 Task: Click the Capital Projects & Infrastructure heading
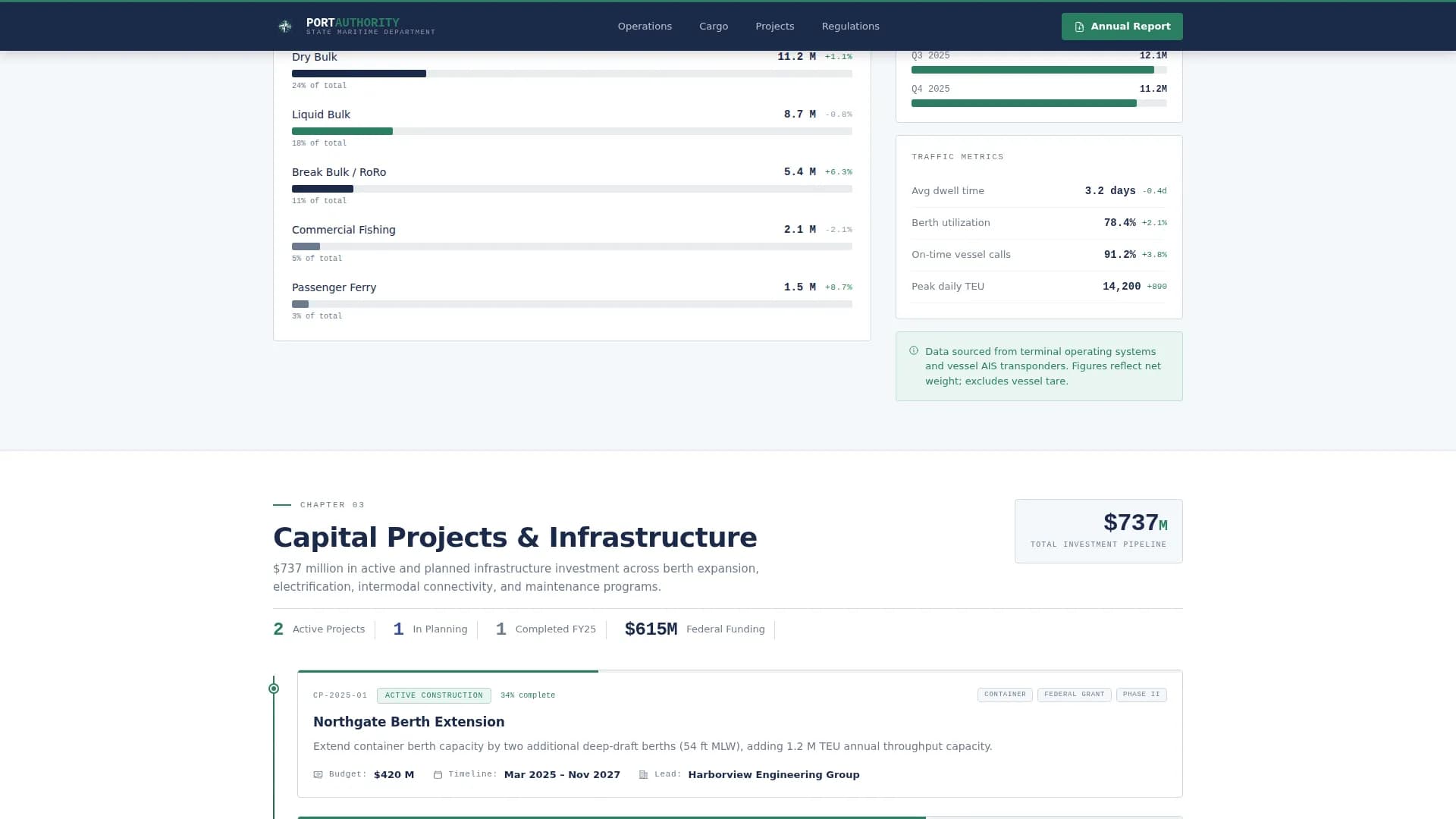click(x=515, y=538)
